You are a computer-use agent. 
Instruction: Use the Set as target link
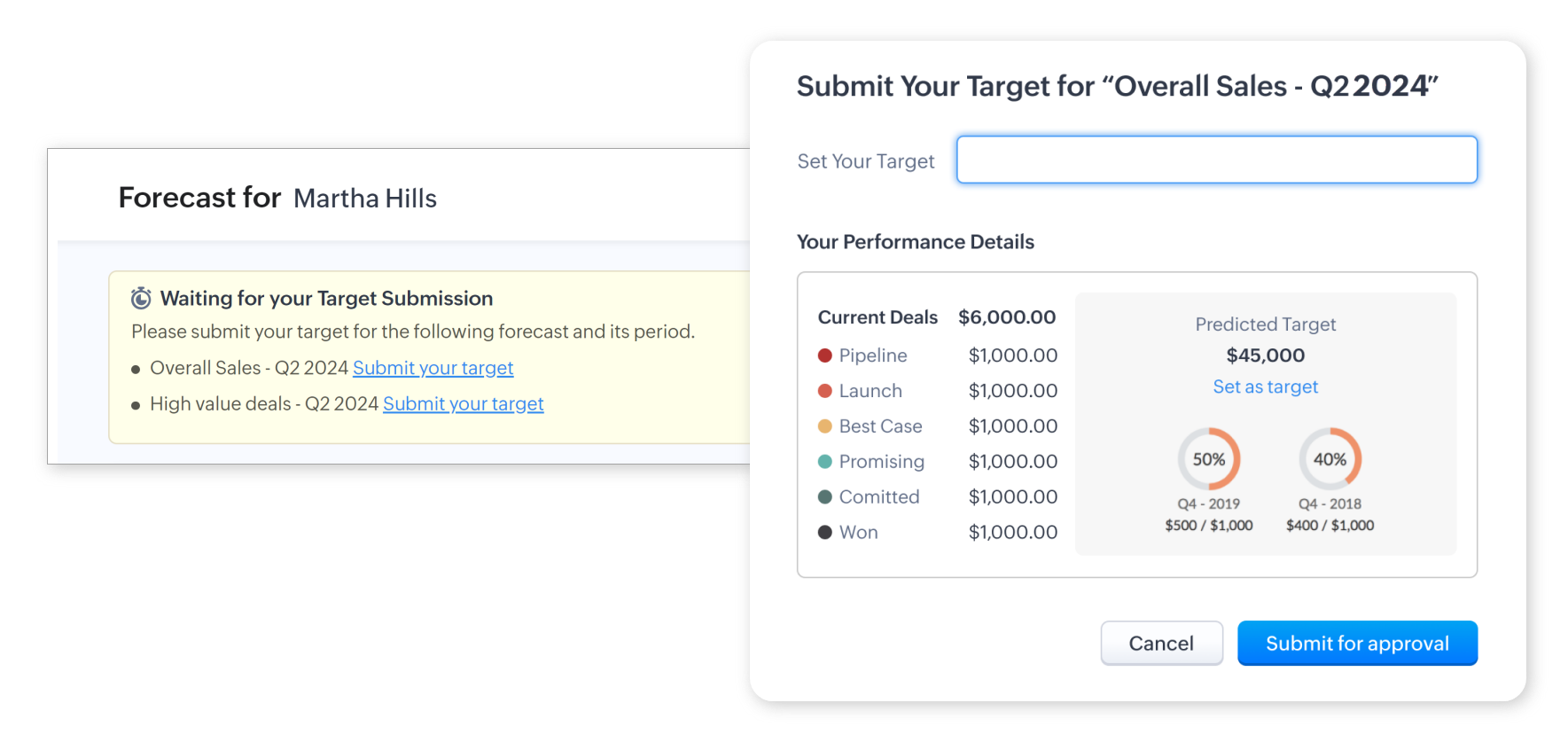pos(1265,387)
